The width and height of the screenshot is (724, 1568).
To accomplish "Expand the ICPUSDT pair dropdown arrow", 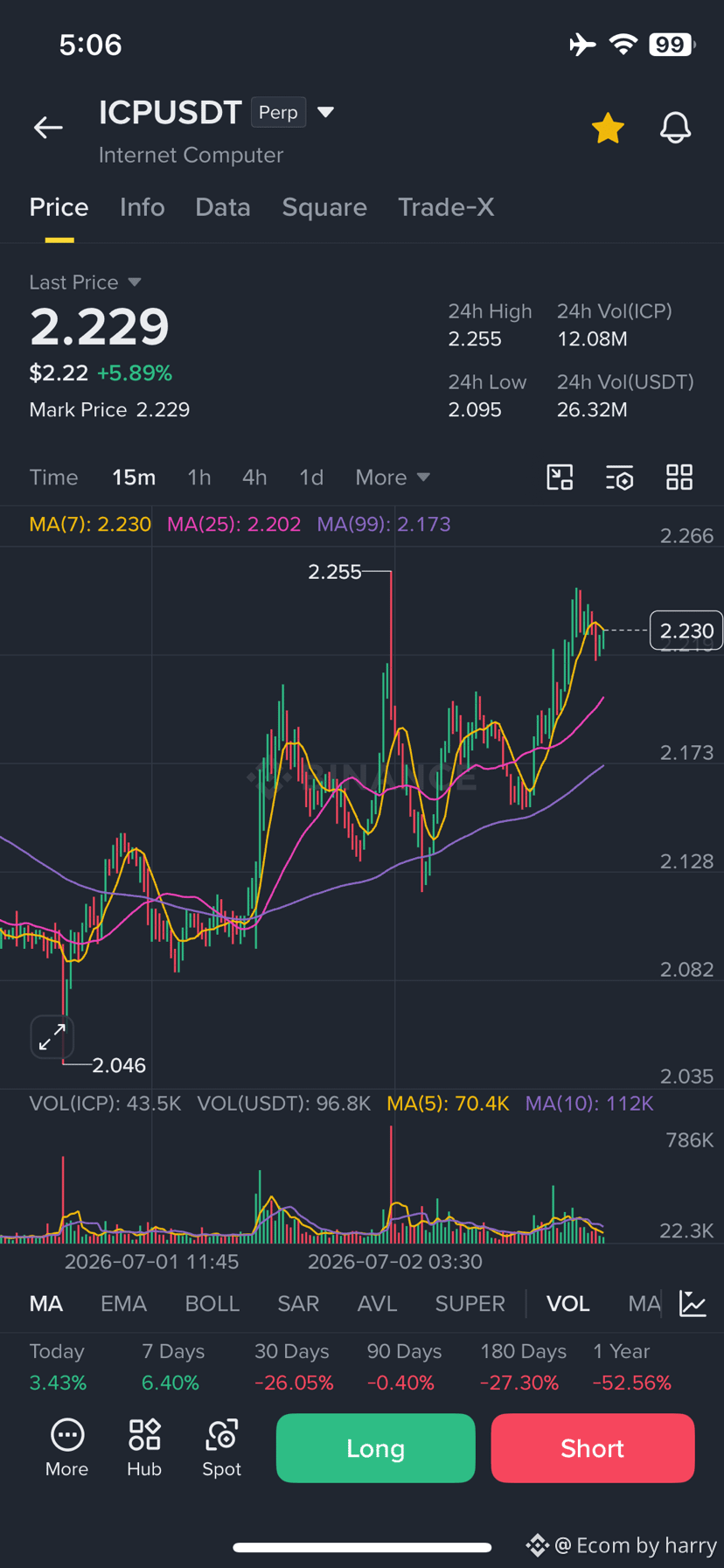I will 325,112.
